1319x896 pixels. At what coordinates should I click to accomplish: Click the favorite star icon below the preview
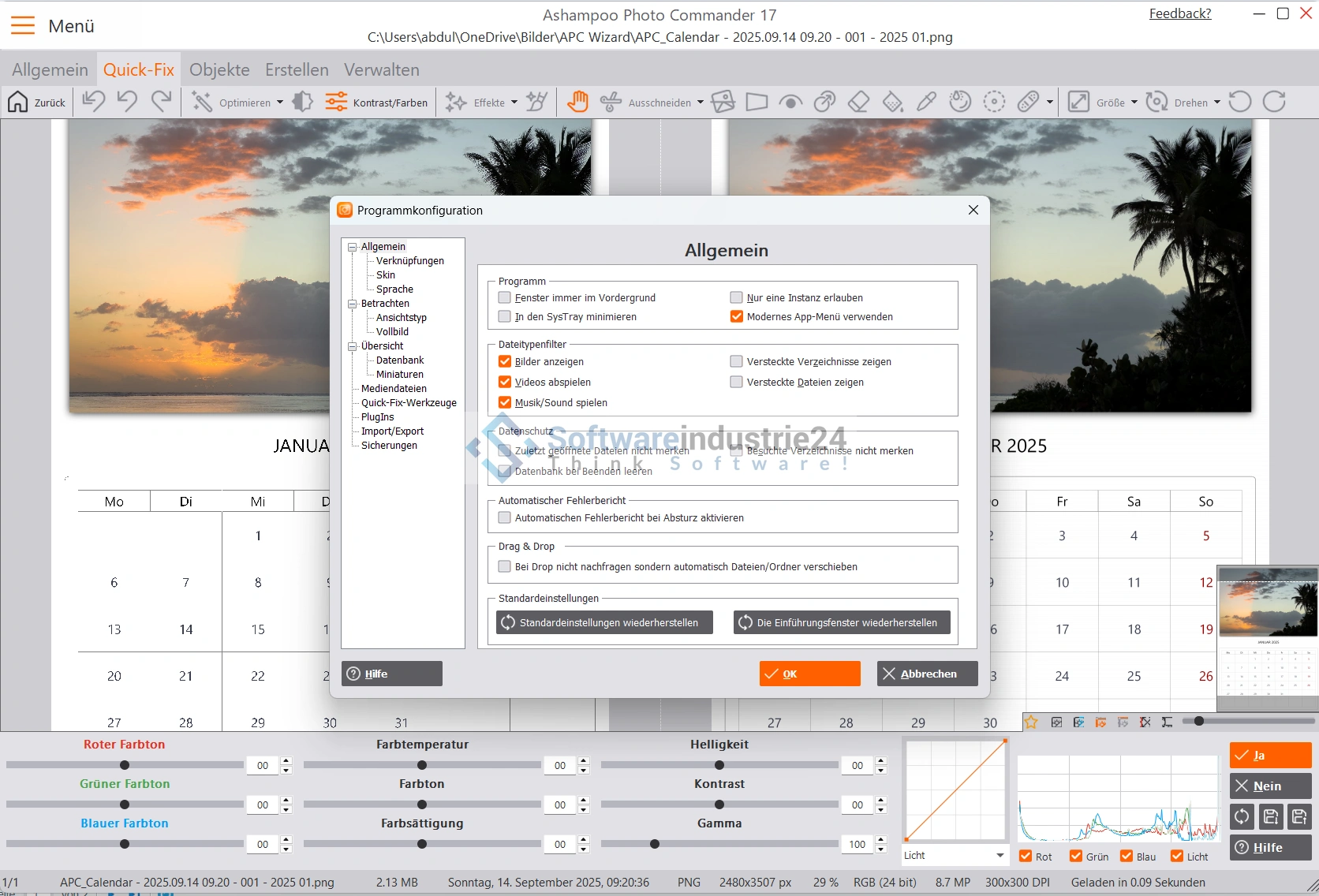[1031, 722]
